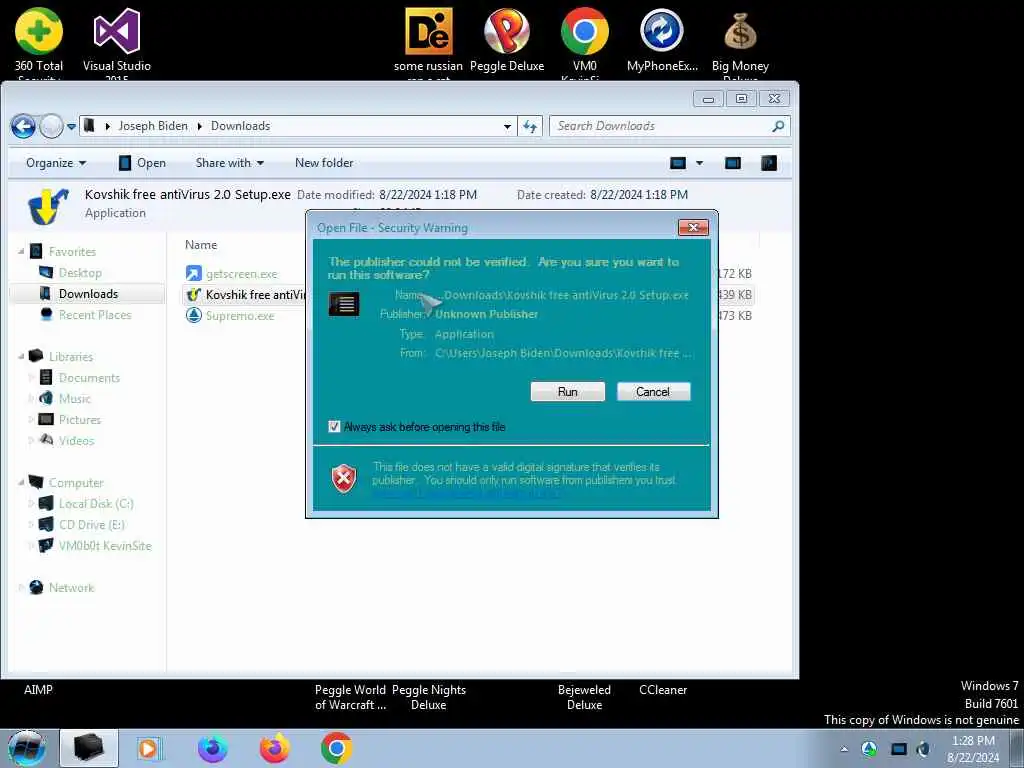The width and height of the screenshot is (1024, 768).
Task: Open taskbar clock showing 1:28 PM
Action: [x=973, y=749]
